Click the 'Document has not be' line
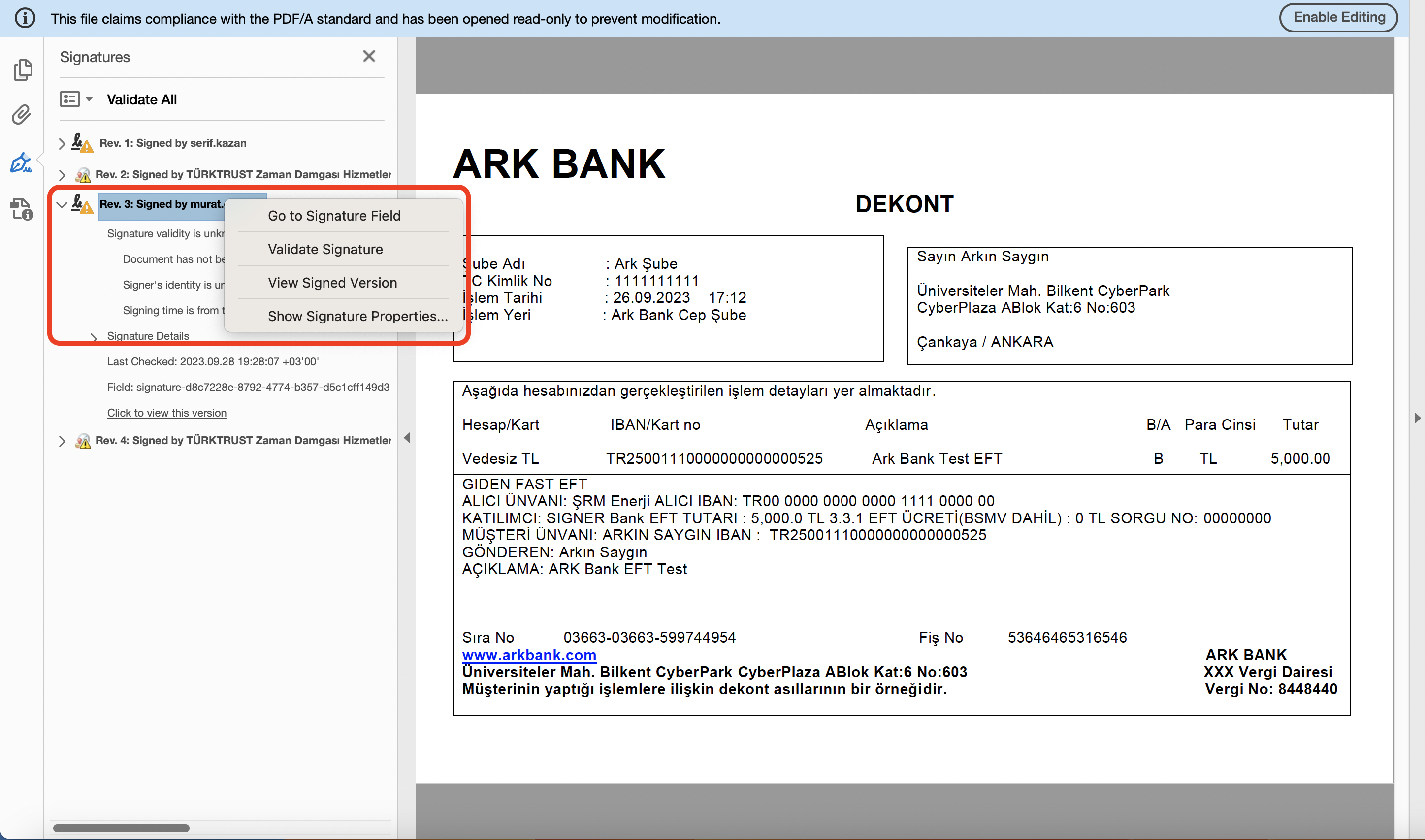Image resolution: width=1425 pixels, height=840 pixels. pyautogui.click(x=174, y=259)
